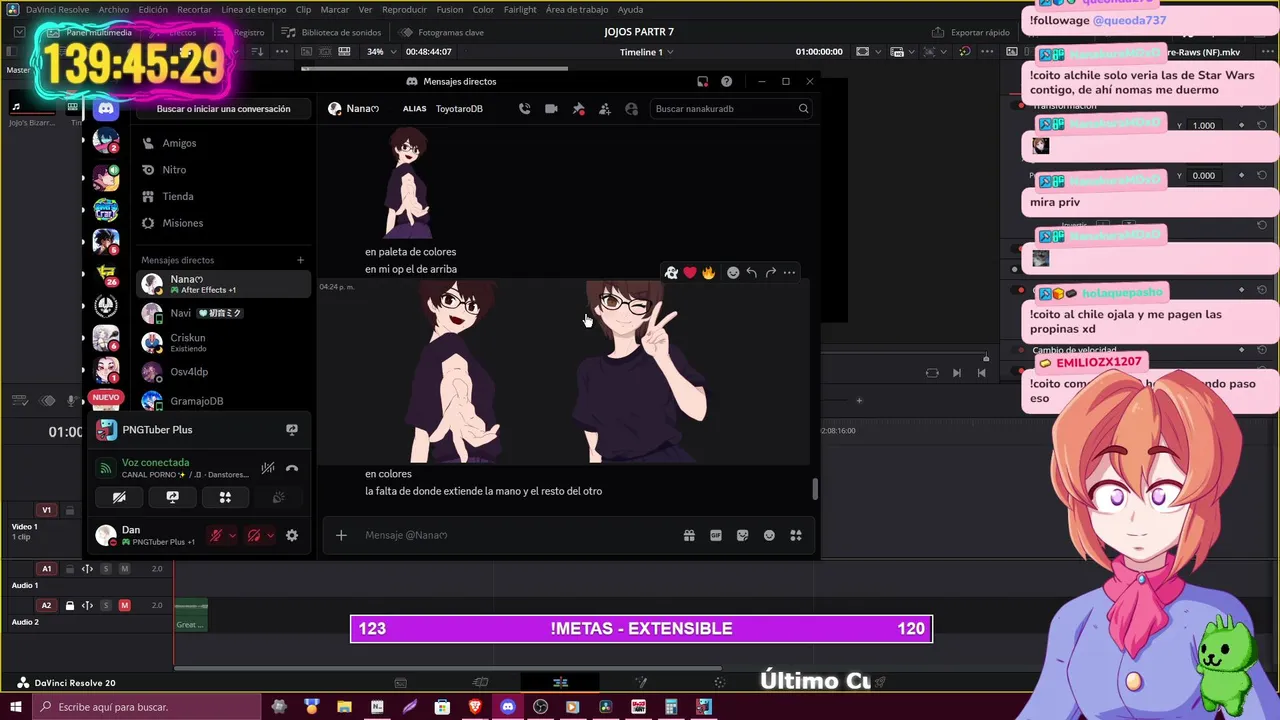Open the Área de trabajo menu
Image resolution: width=1280 pixels, height=720 pixels.
coord(577,9)
